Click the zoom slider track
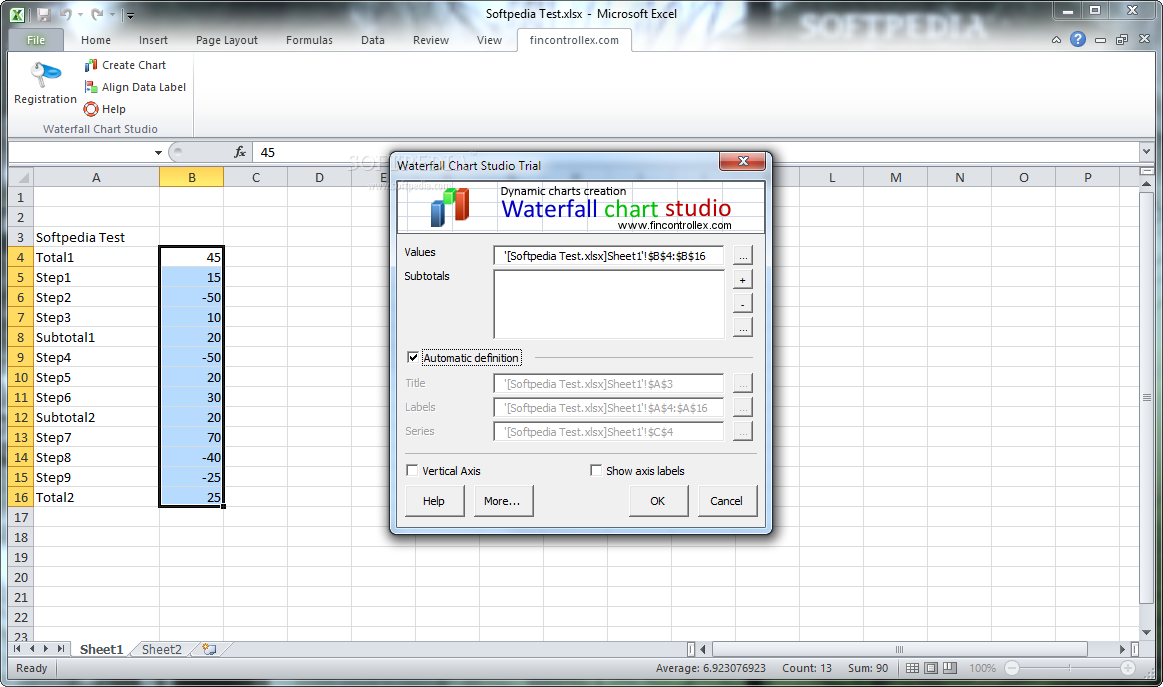Image resolution: width=1163 pixels, height=687 pixels. (1070, 668)
